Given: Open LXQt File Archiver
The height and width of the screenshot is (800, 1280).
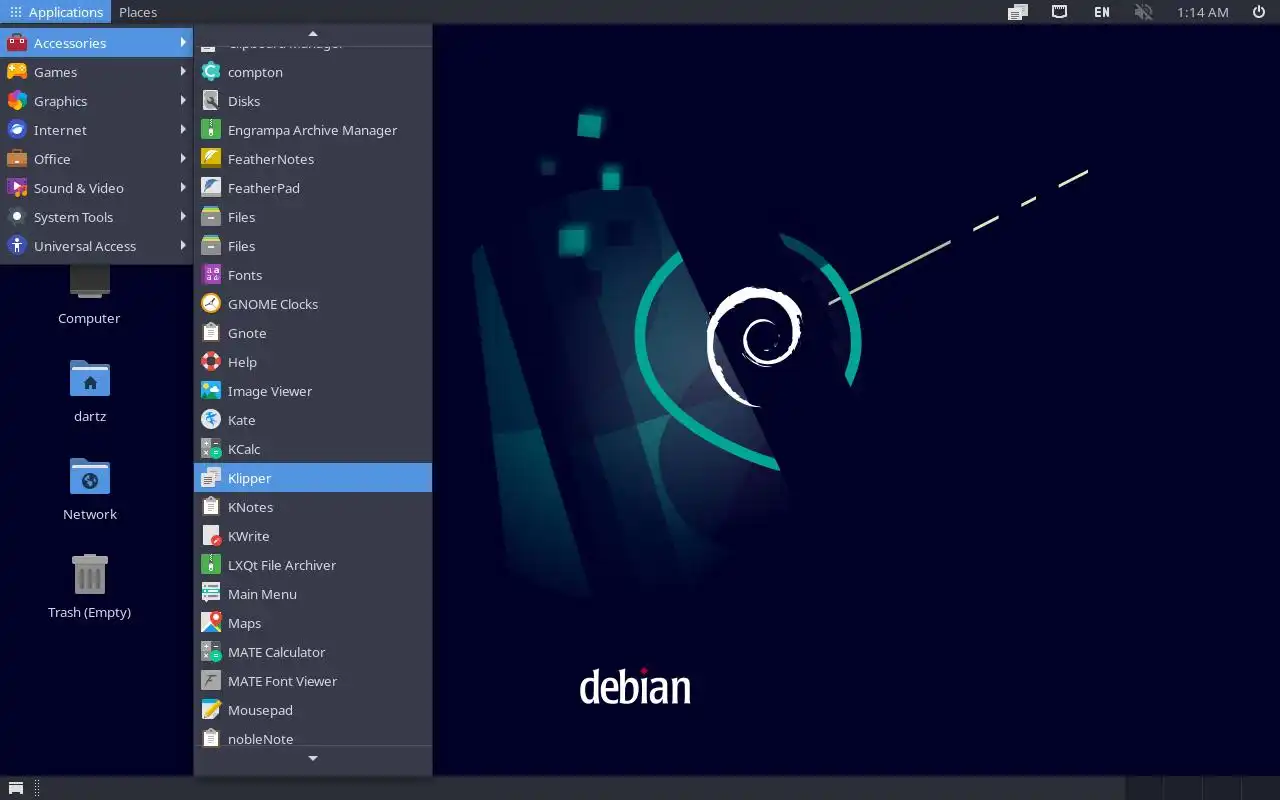Looking at the screenshot, I should (x=313, y=565).
